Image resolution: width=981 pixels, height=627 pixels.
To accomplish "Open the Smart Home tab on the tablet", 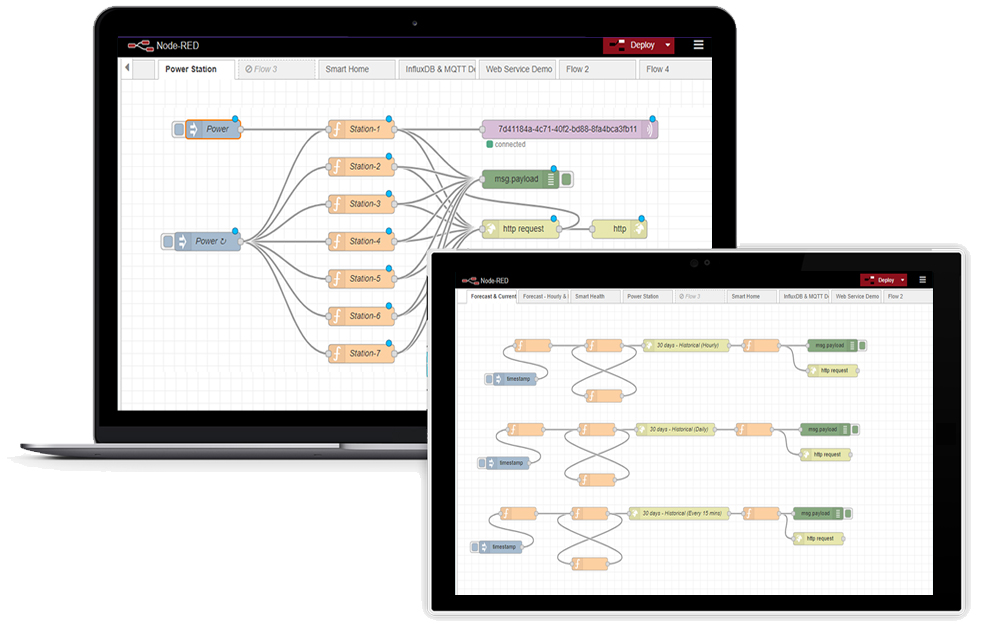I will (x=751, y=297).
